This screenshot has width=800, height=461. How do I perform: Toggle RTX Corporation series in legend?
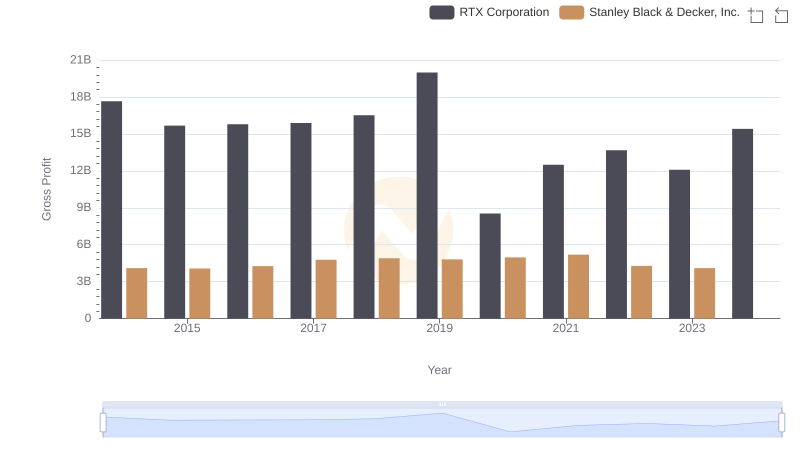click(x=489, y=12)
